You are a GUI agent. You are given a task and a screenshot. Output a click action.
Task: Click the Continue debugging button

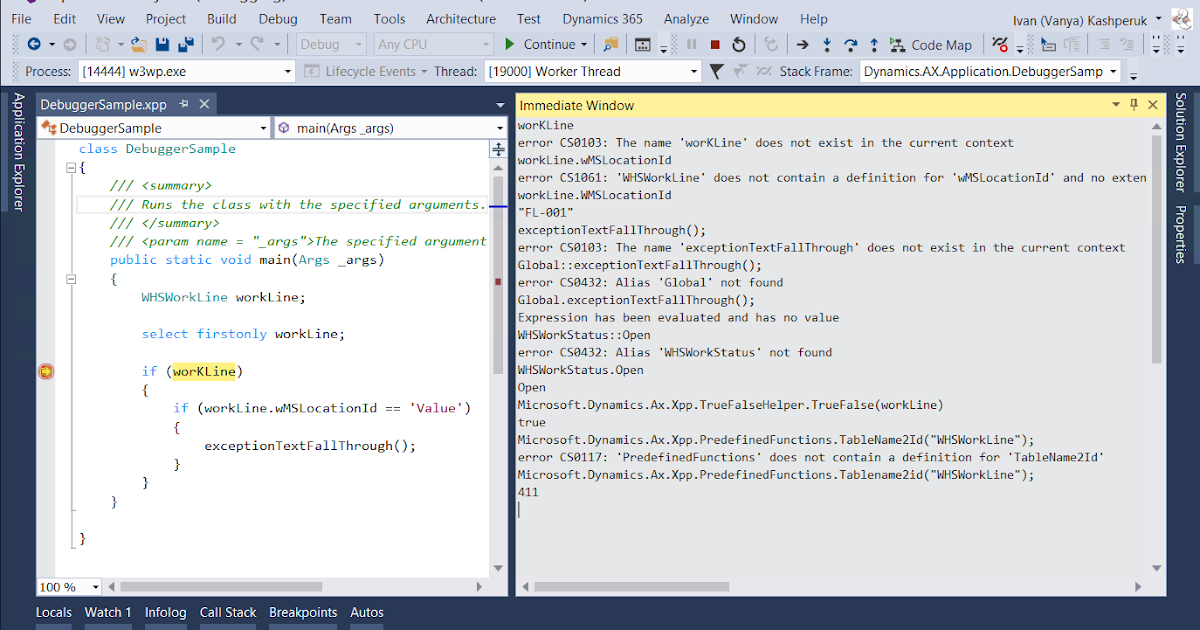[x=539, y=44]
